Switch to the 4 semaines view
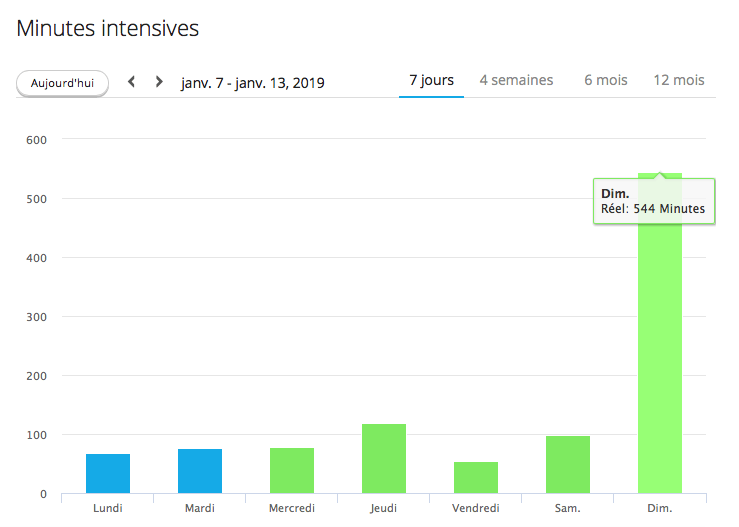 [x=516, y=80]
